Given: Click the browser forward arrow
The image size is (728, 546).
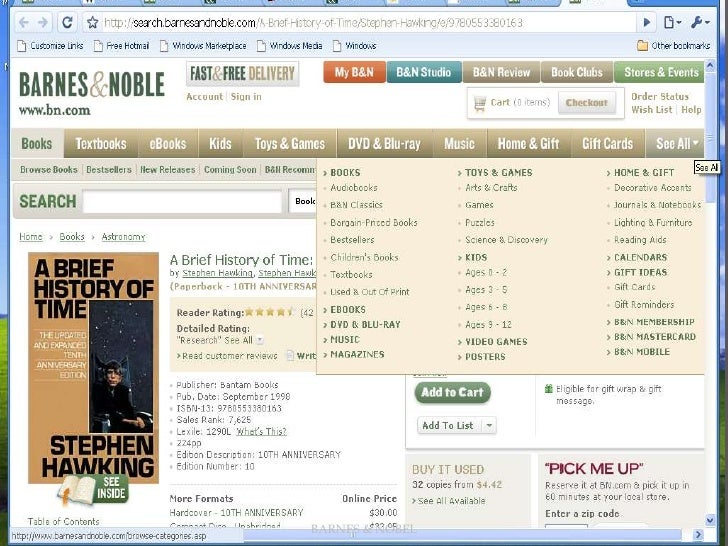Looking at the screenshot, I should [x=43, y=22].
